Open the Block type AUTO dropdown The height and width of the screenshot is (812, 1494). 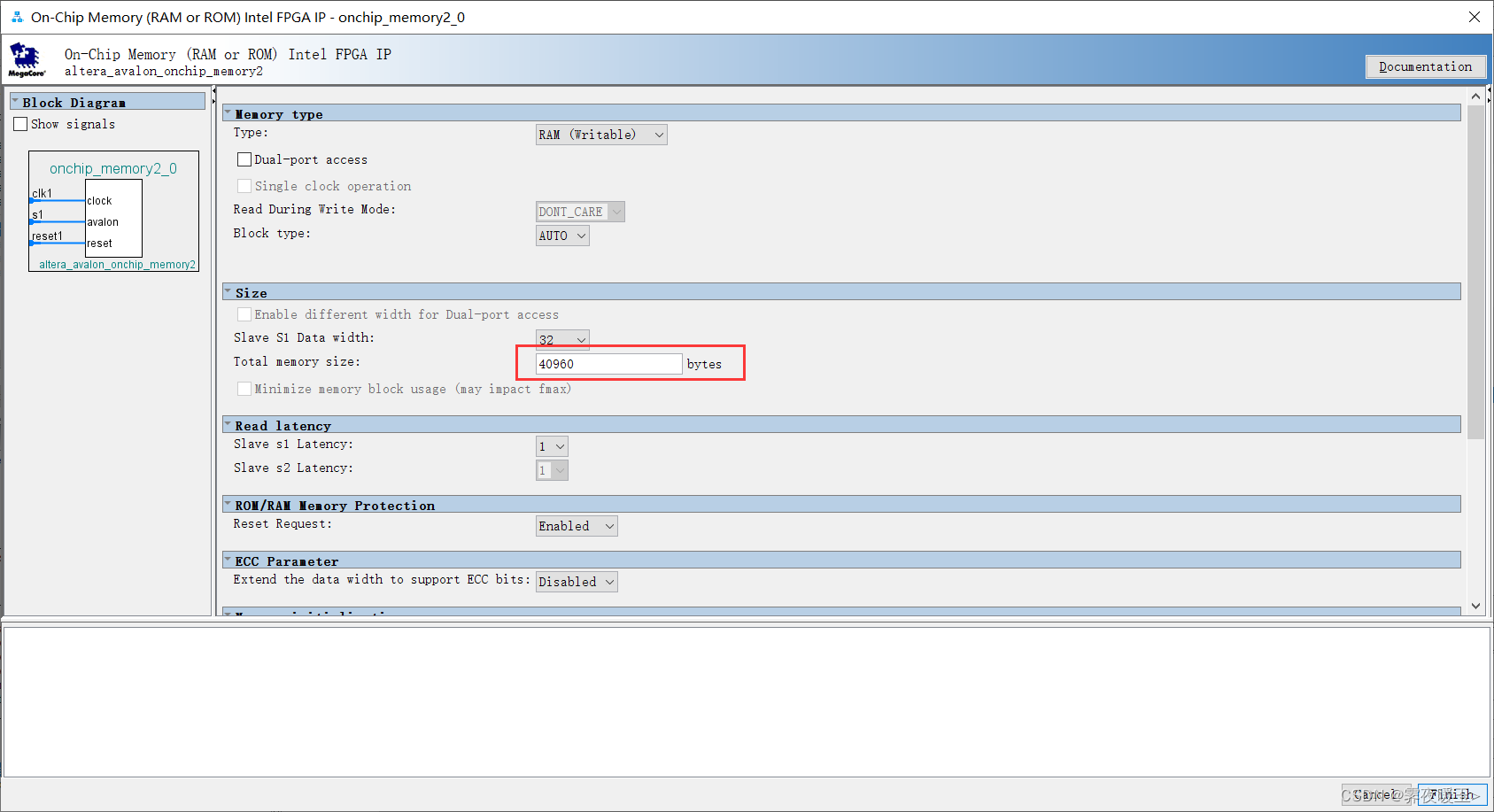pos(562,236)
